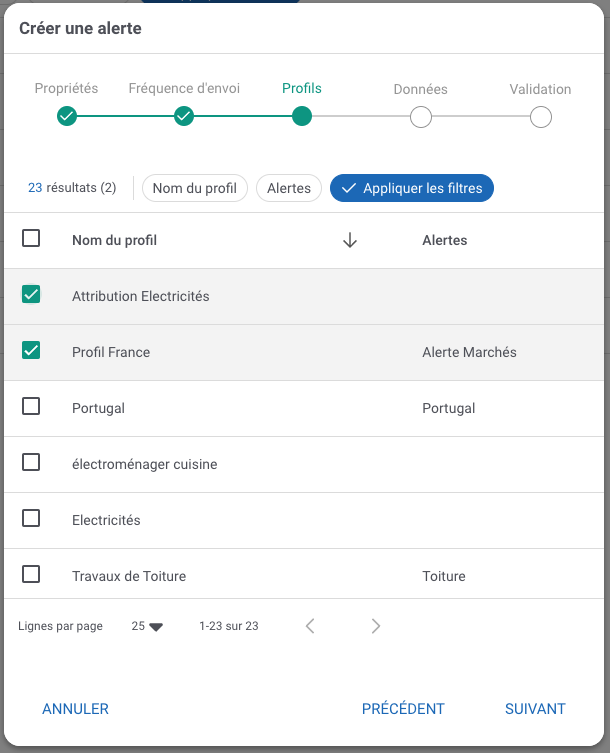Click the Propriétés step checkmark circle

[67, 117]
